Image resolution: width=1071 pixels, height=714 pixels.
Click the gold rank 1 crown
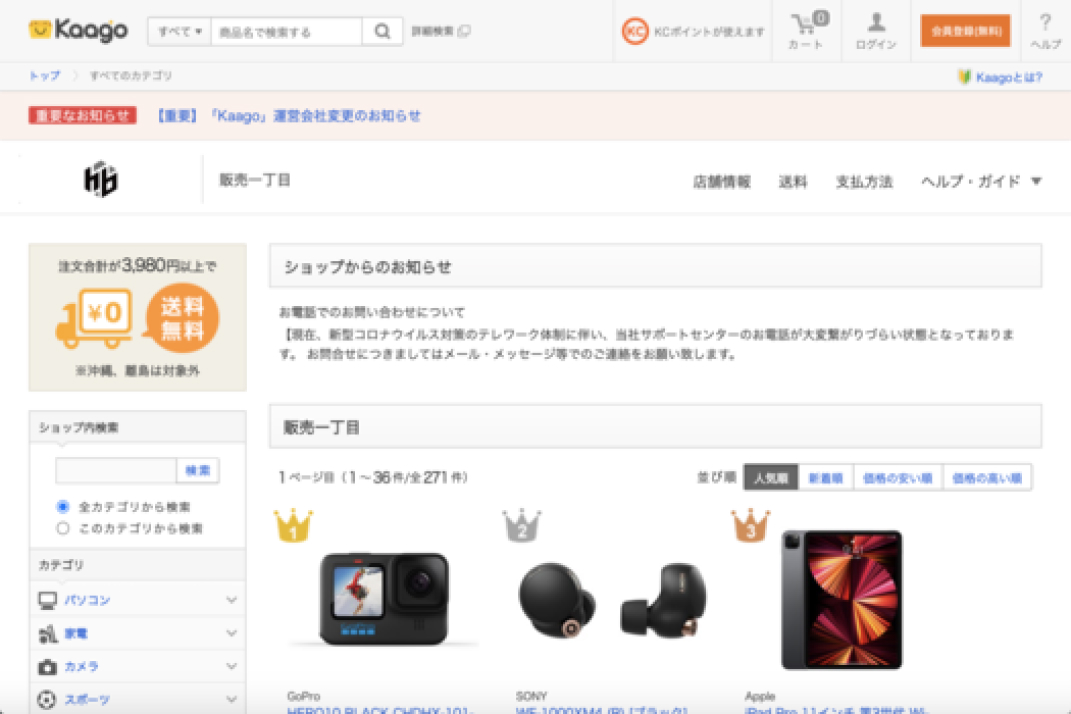[293, 525]
